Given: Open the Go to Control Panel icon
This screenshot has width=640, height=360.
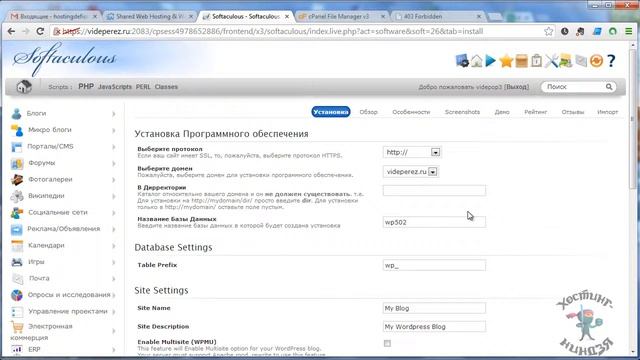Looking at the screenshot, I should [462, 61].
